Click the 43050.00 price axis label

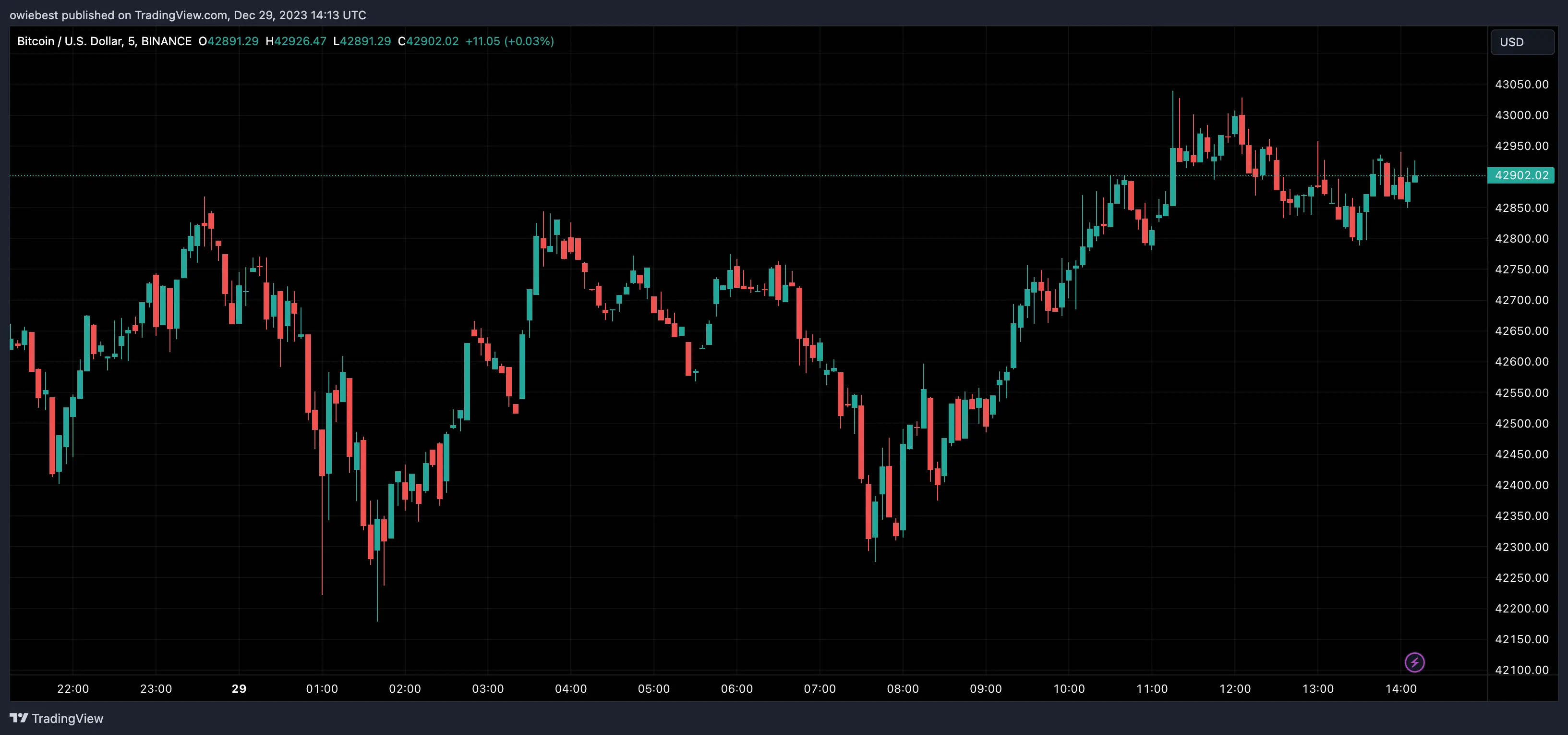[x=1522, y=85]
